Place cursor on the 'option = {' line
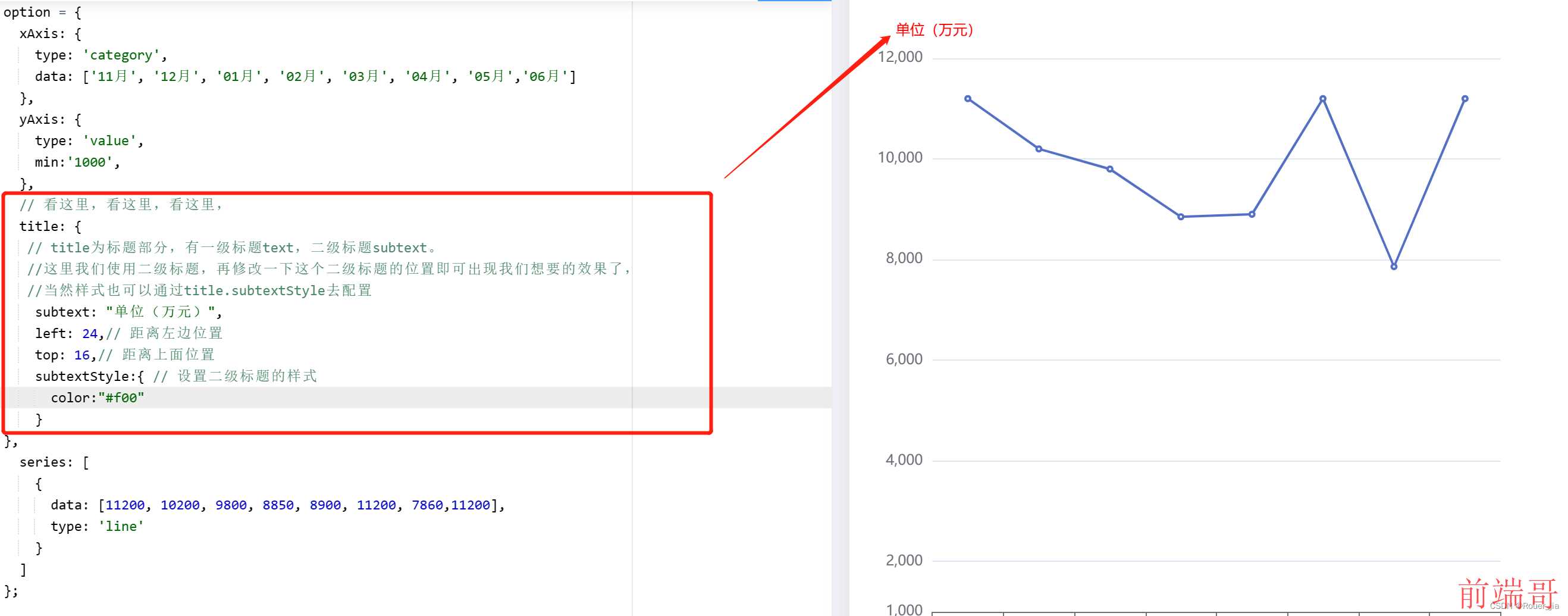The width and height of the screenshot is (1568, 616). (43, 12)
